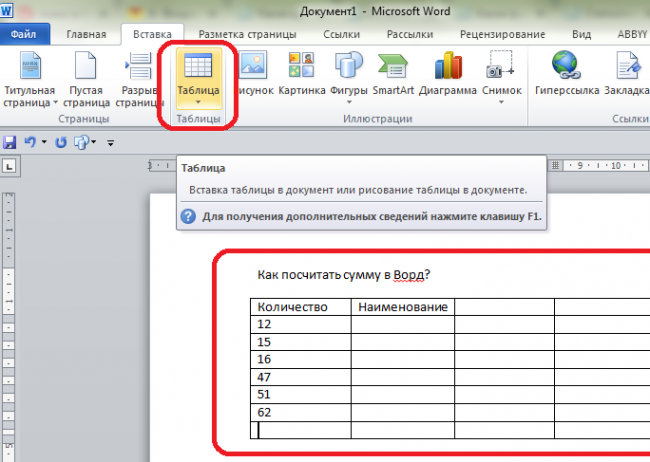The height and width of the screenshot is (462, 650).
Task: Undo the last action
Action: pyautogui.click(x=29, y=142)
